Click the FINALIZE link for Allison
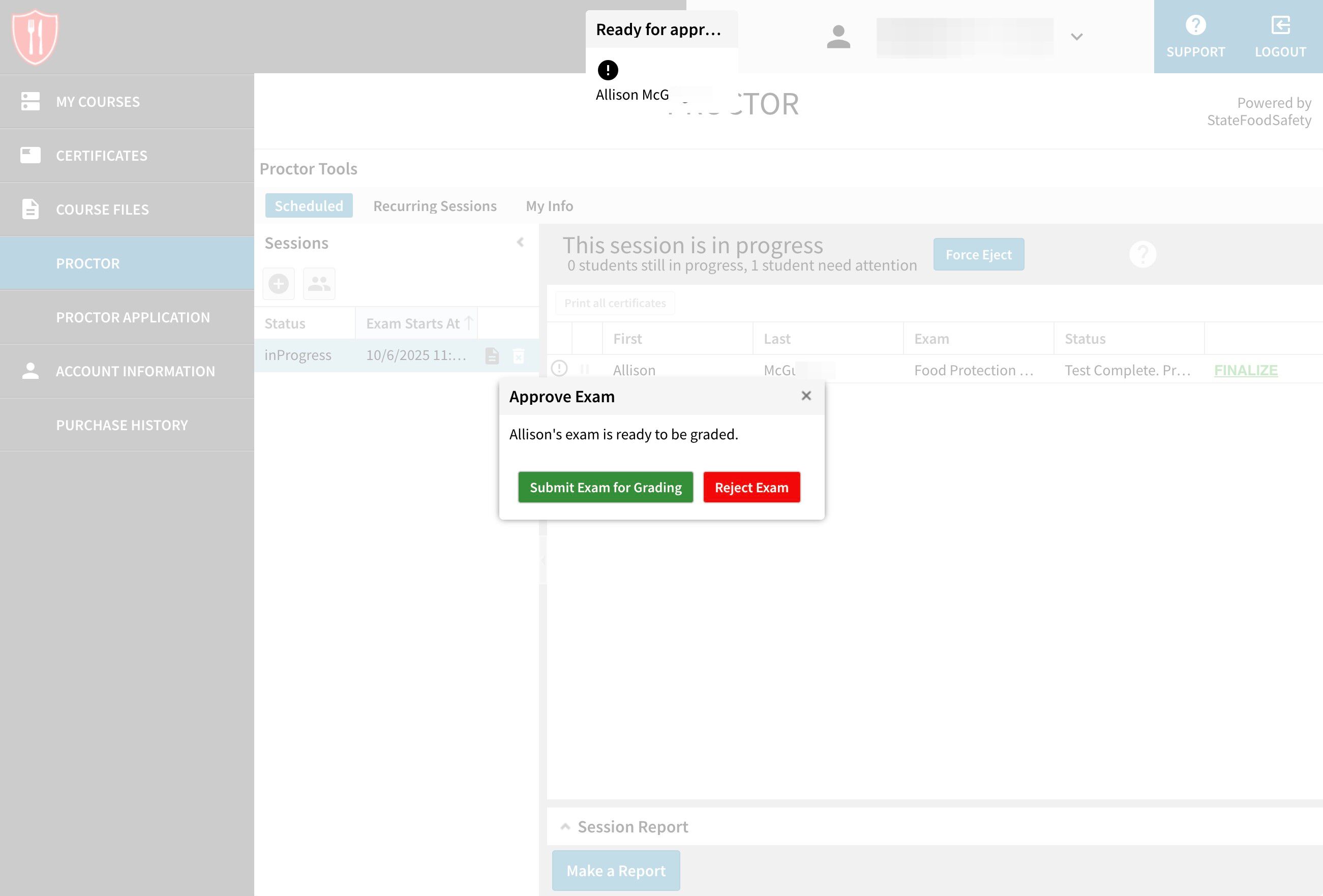The height and width of the screenshot is (896, 1323). click(x=1245, y=370)
